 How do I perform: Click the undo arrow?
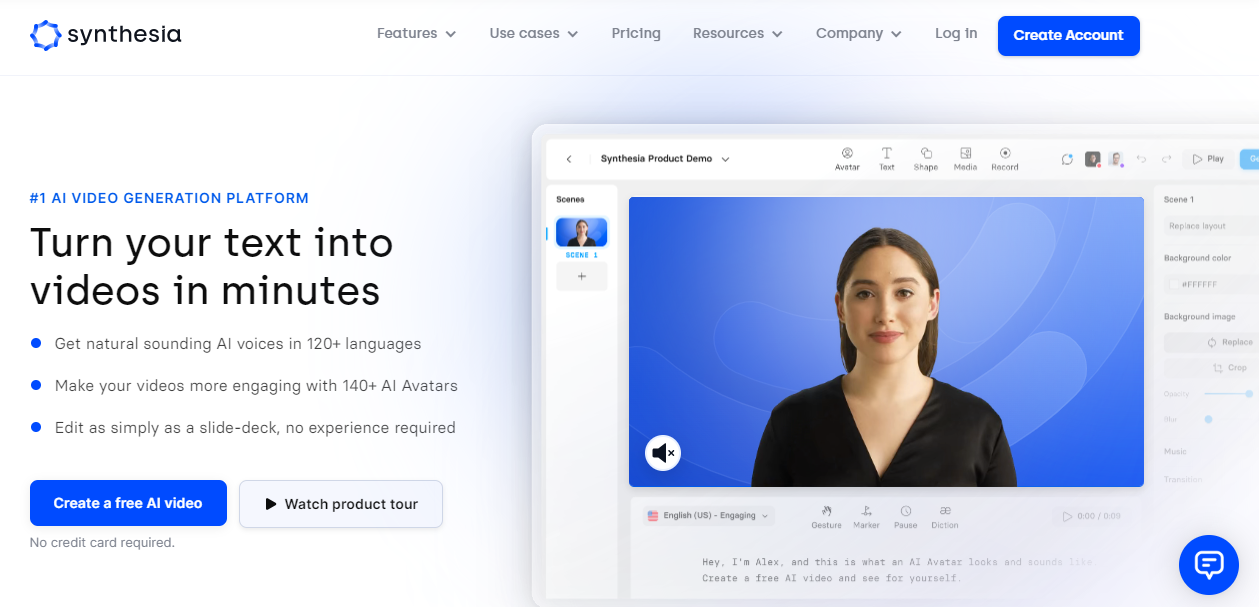click(1141, 159)
